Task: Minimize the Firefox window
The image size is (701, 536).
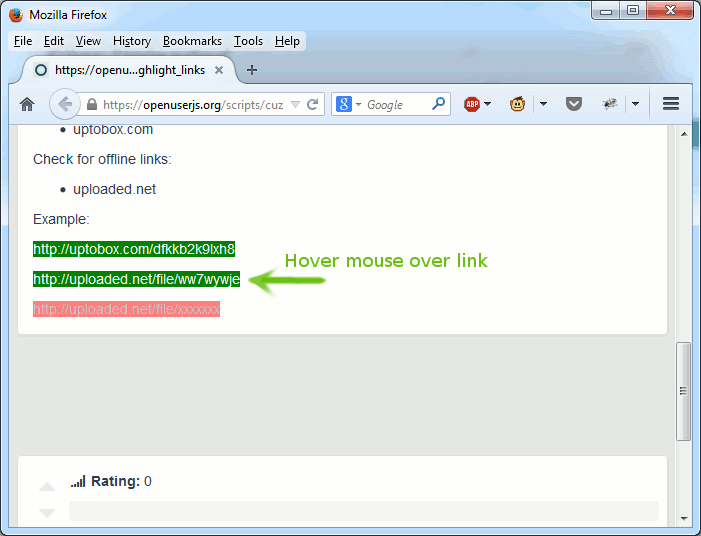Action: tap(606, 10)
